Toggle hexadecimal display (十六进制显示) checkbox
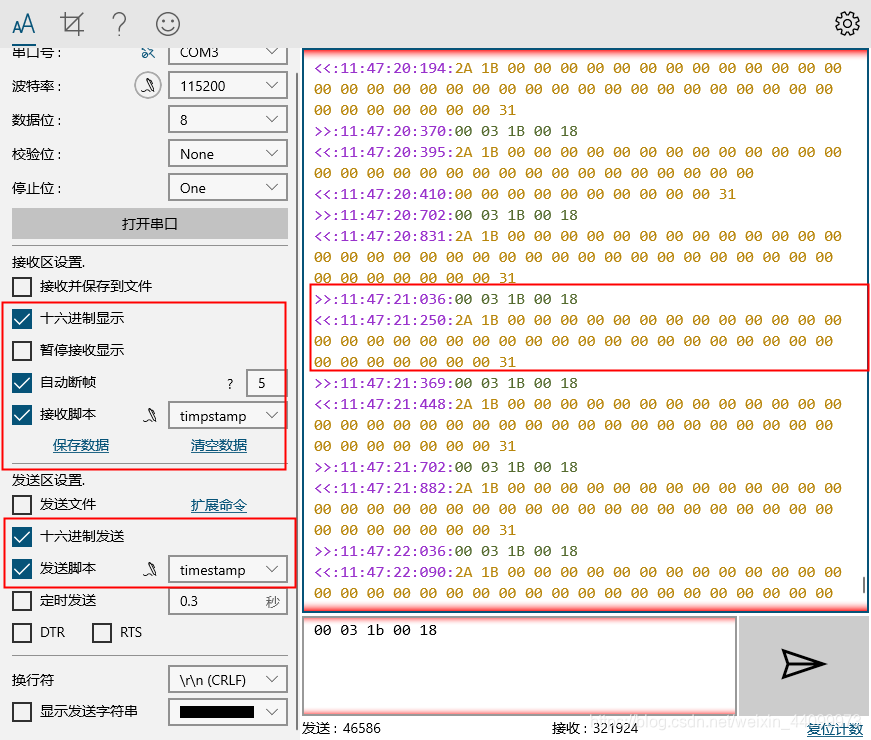Viewport: 871px width, 740px height. click(22, 319)
